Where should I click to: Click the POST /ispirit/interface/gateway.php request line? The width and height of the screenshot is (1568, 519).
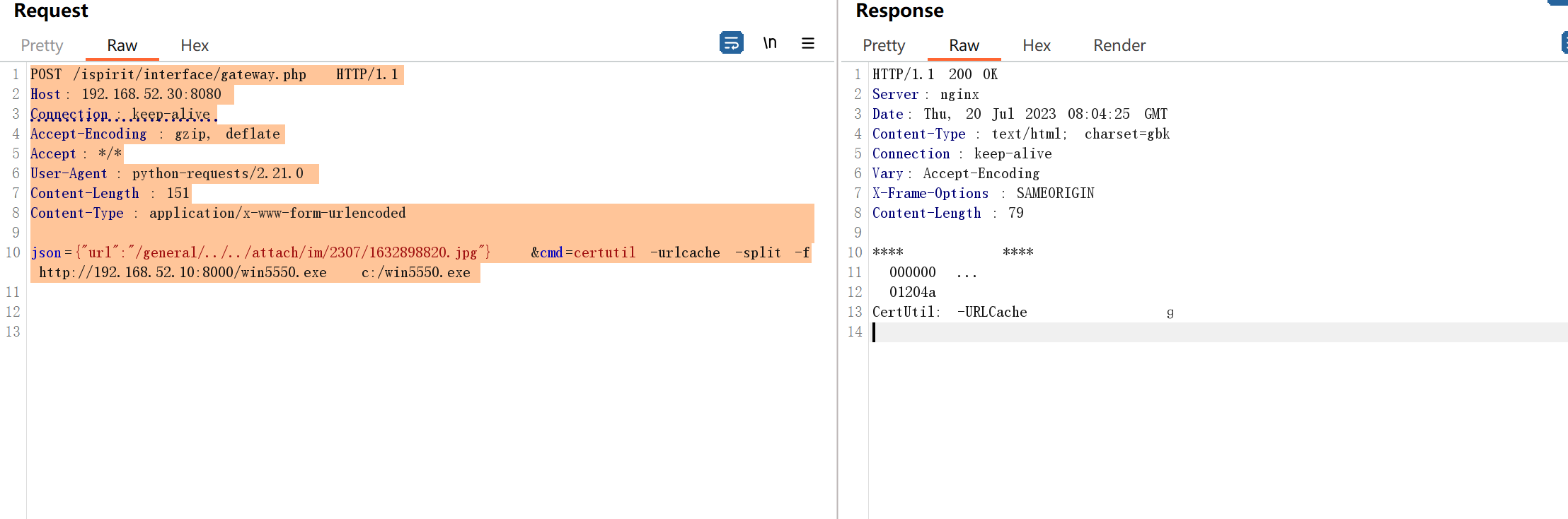[214, 74]
